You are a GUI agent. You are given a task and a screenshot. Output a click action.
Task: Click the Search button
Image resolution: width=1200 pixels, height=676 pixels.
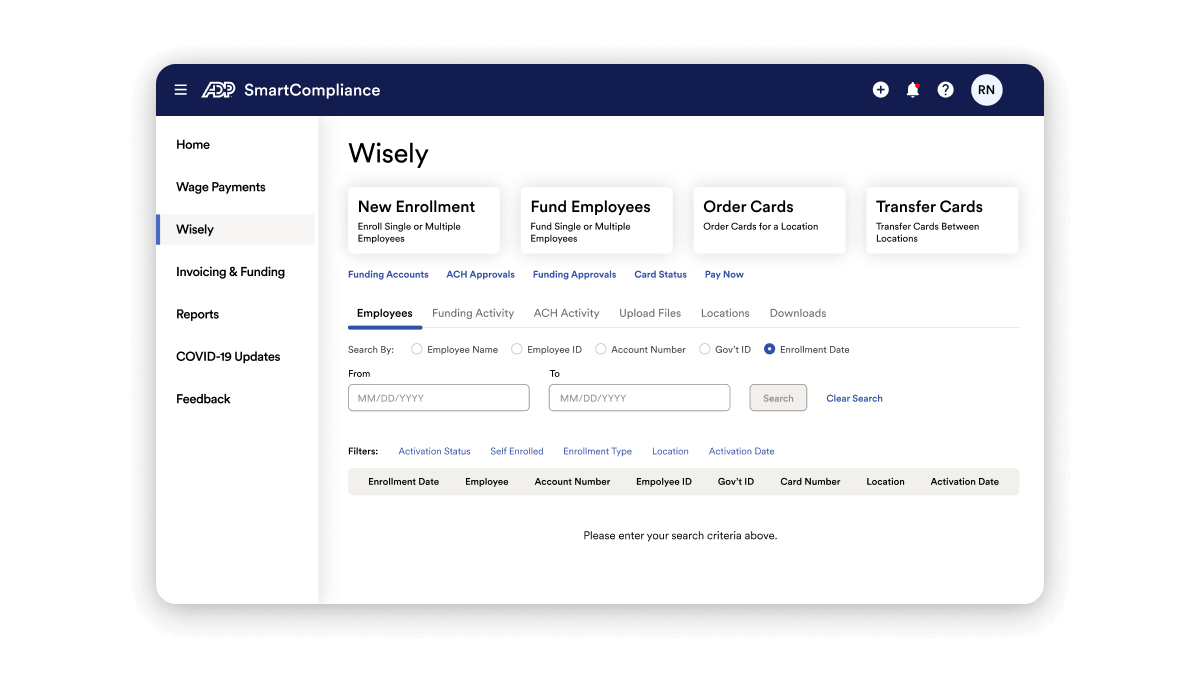[778, 397]
